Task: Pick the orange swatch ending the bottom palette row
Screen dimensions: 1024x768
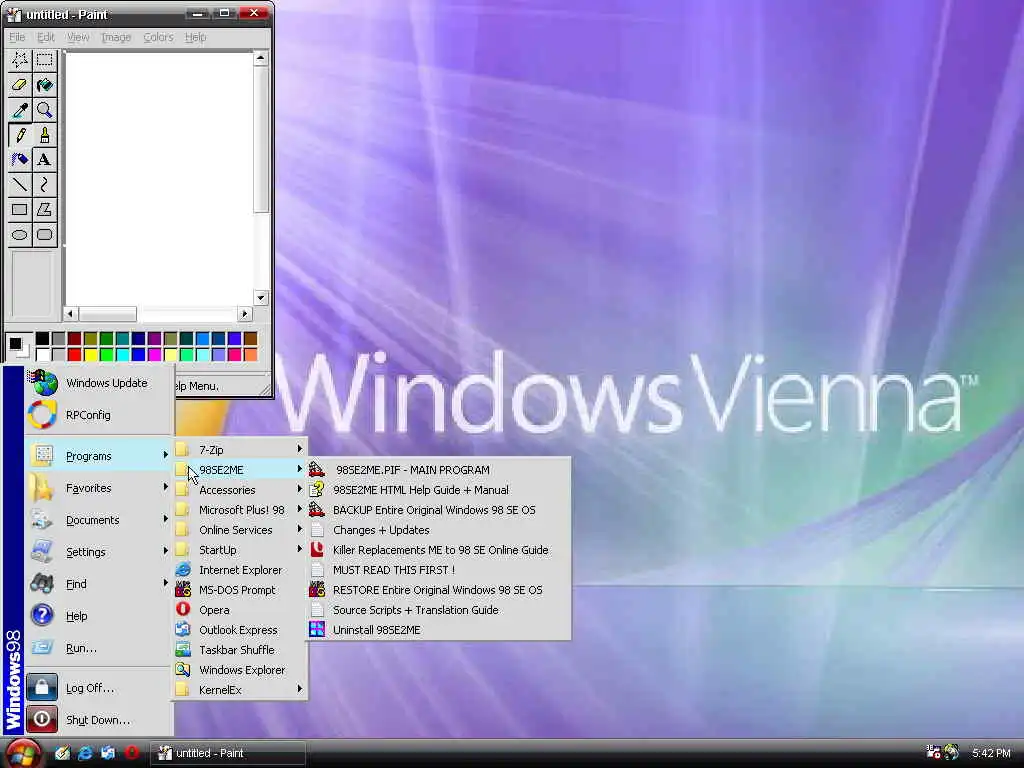Action: coord(250,355)
